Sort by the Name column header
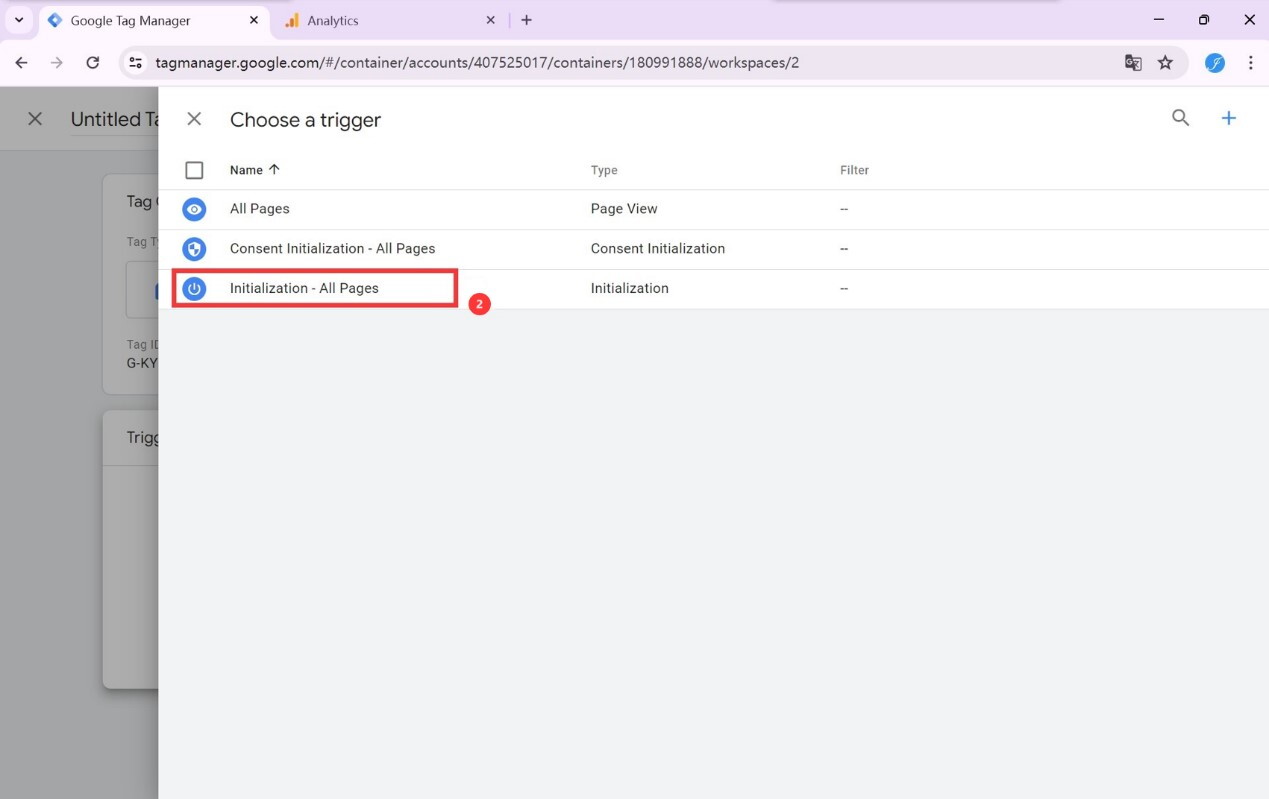Screen dimensions: 1269x799 tap(255, 170)
